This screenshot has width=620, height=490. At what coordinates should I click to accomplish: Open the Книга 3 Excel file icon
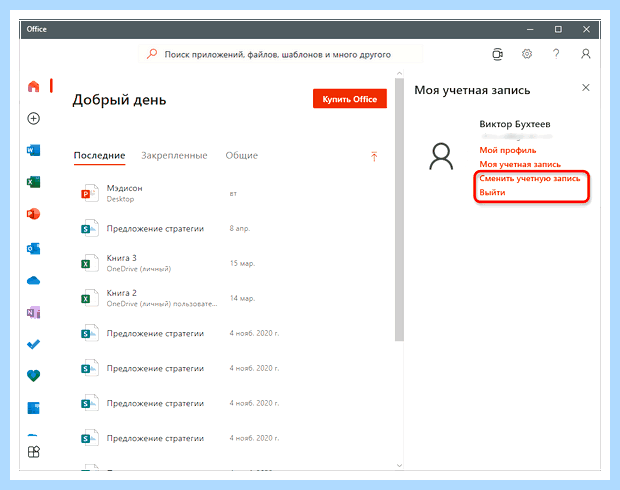click(90, 263)
